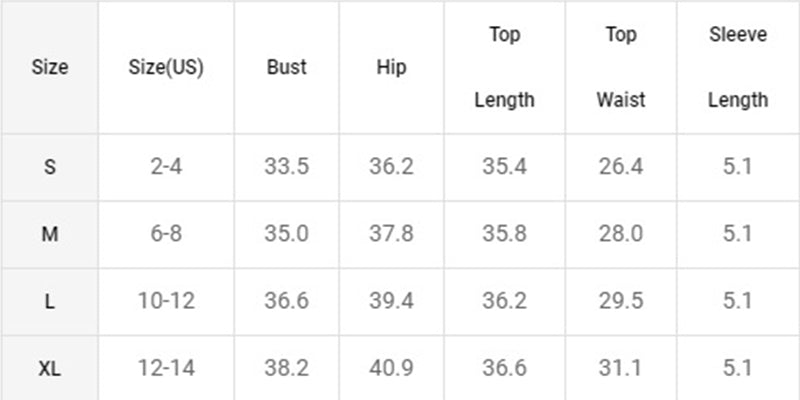This screenshot has width=800, height=400.
Task: Select the 28.0 top waist cell
Action: tap(621, 234)
